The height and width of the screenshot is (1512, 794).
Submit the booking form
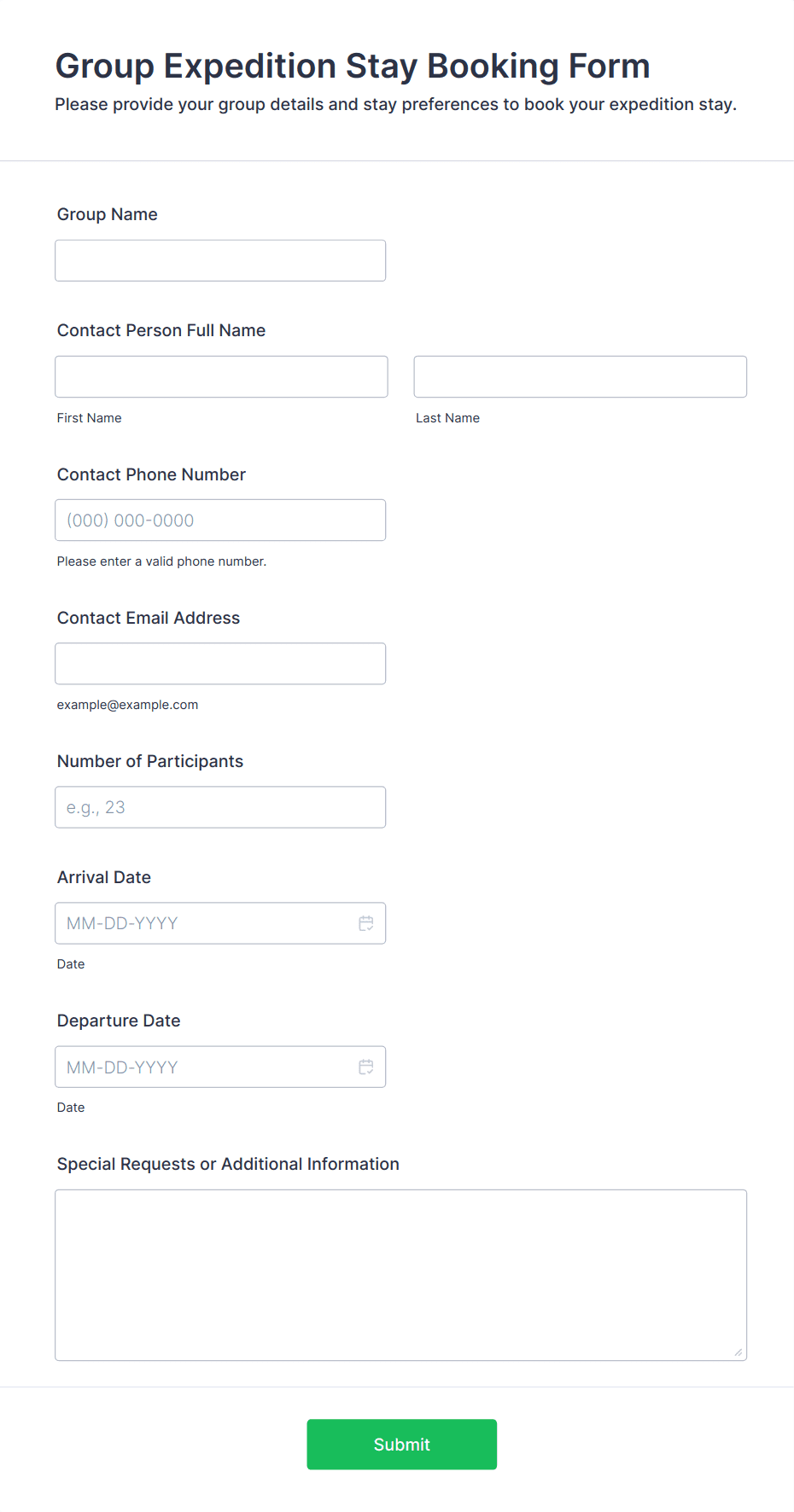[401, 1444]
